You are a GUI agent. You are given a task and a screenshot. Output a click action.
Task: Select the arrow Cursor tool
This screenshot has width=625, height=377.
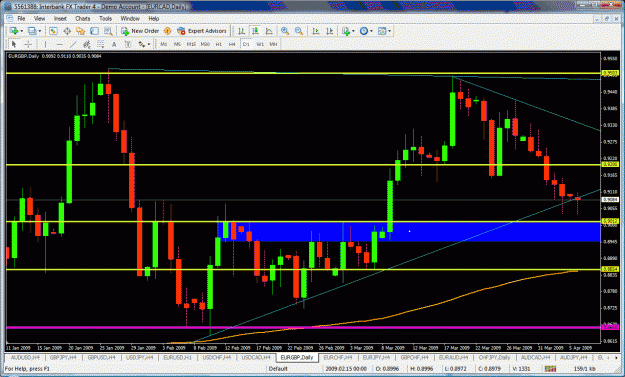tap(14, 44)
